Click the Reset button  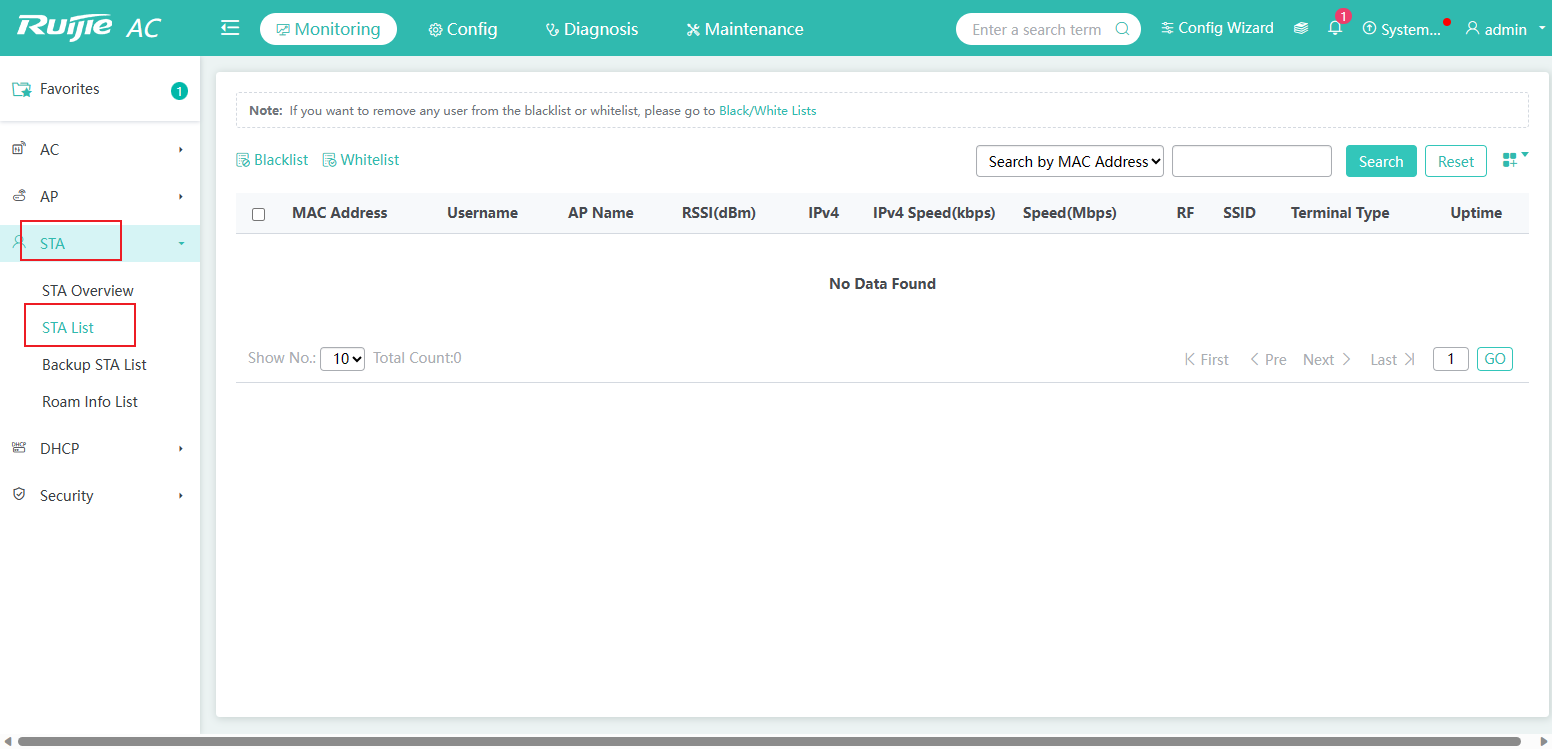click(x=1456, y=161)
